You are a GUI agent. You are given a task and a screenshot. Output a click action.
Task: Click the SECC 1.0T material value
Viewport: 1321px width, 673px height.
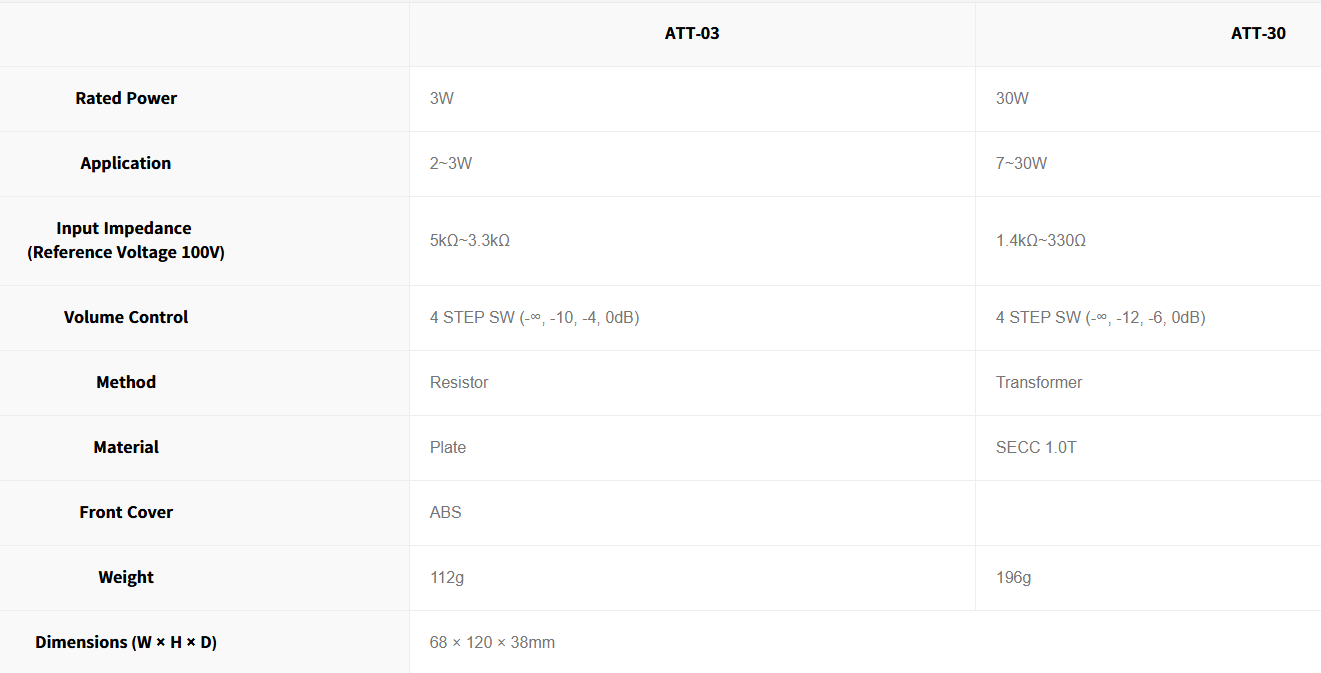pyautogui.click(x=1036, y=447)
